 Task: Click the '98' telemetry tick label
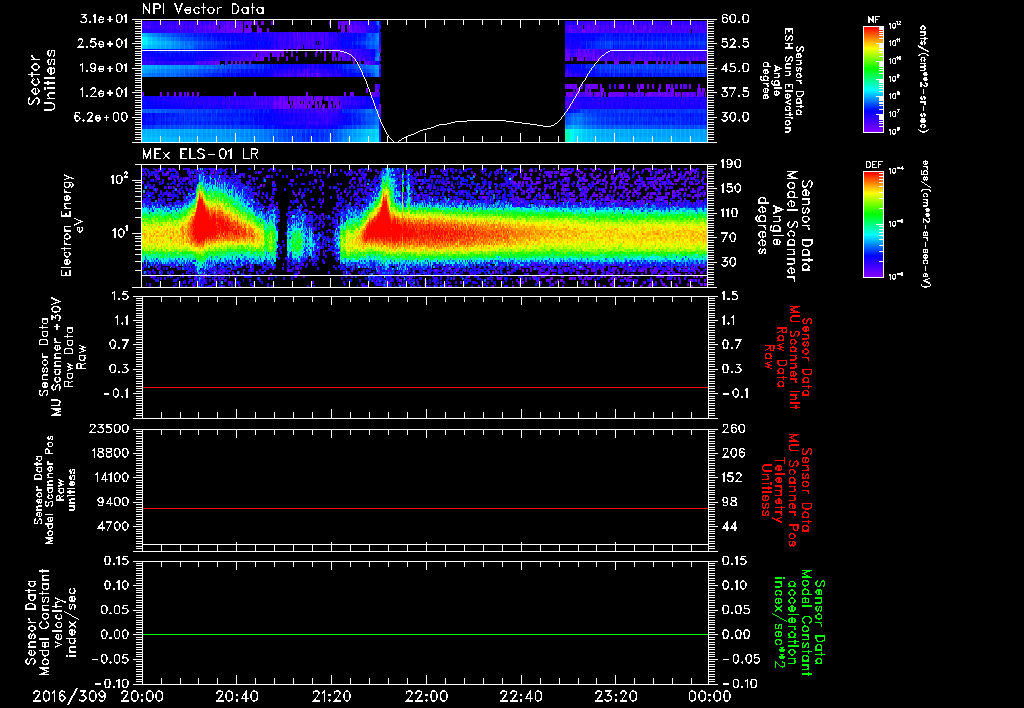(x=728, y=502)
